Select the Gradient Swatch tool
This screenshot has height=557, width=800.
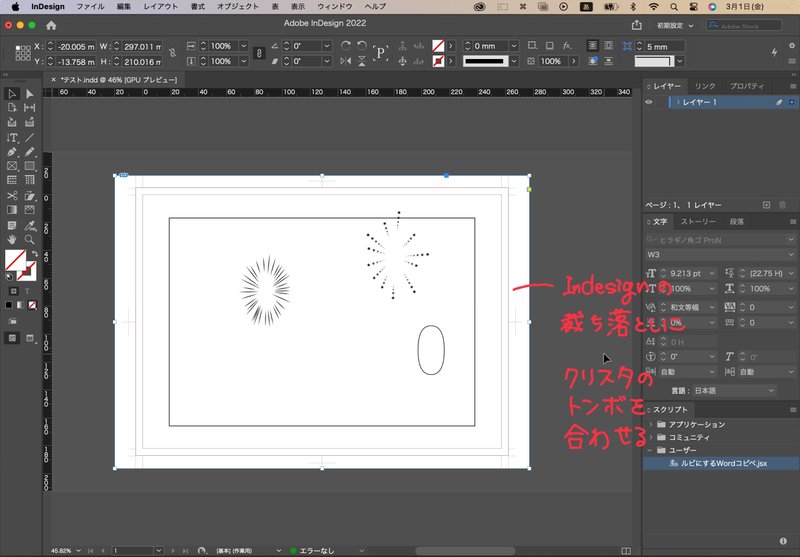point(12,210)
